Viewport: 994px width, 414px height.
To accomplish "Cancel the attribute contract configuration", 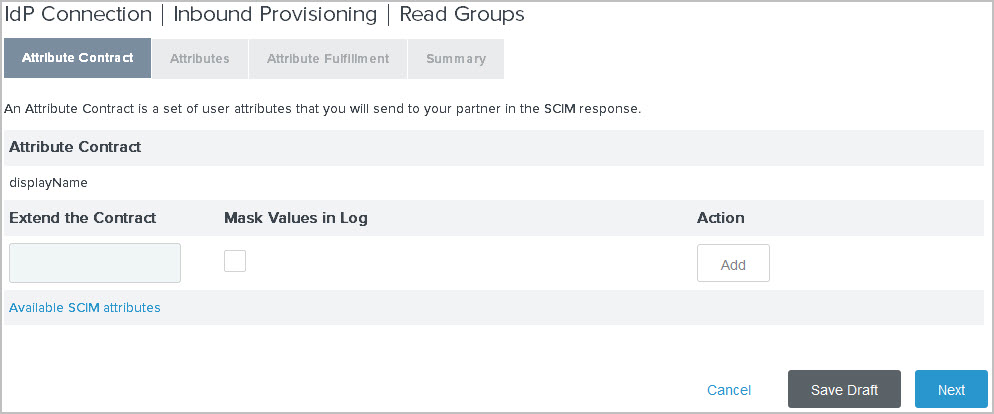I will click(729, 390).
